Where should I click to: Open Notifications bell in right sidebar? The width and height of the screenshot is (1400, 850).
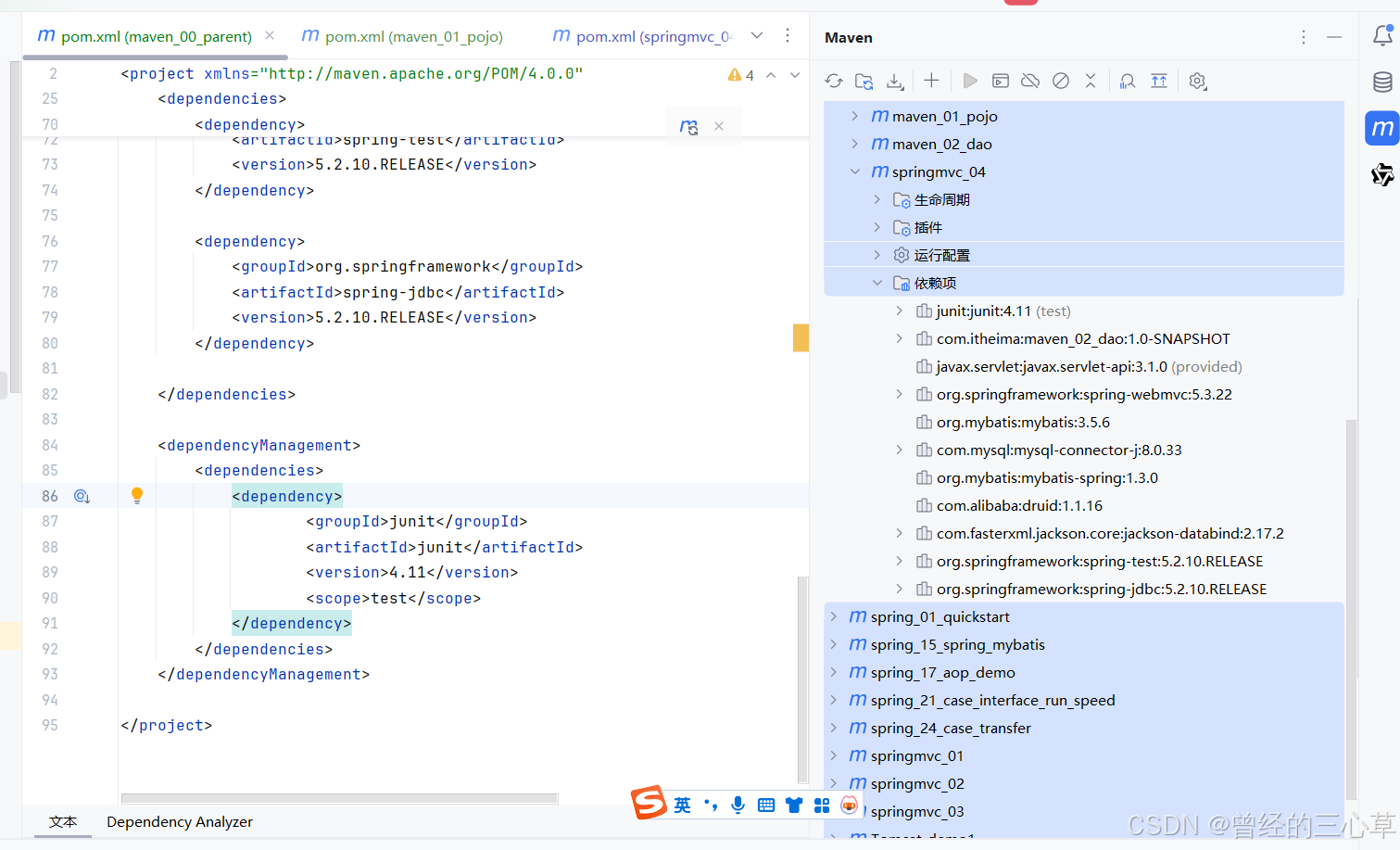(1382, 36)
